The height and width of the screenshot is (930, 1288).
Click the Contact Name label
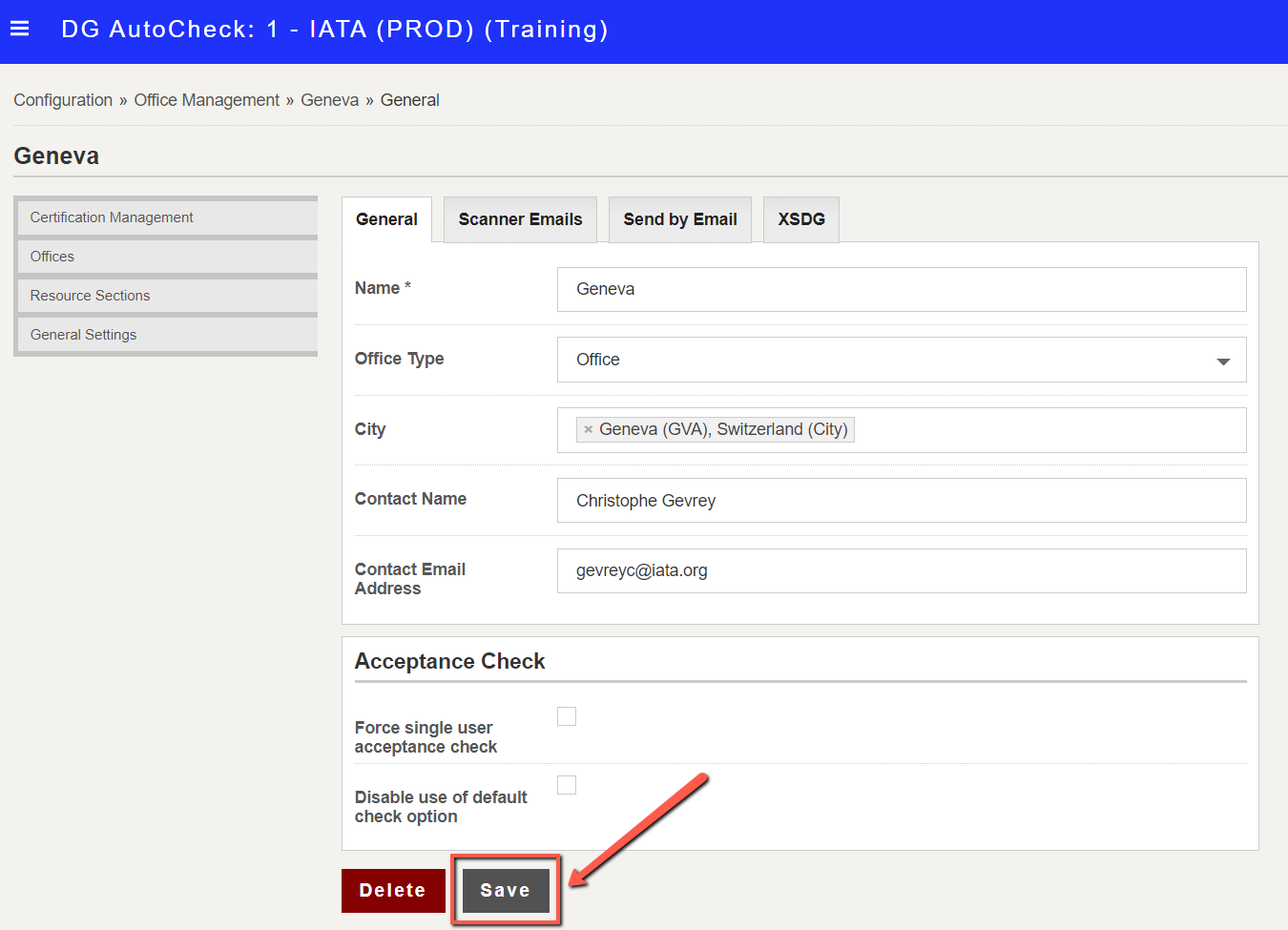point(410,499)
